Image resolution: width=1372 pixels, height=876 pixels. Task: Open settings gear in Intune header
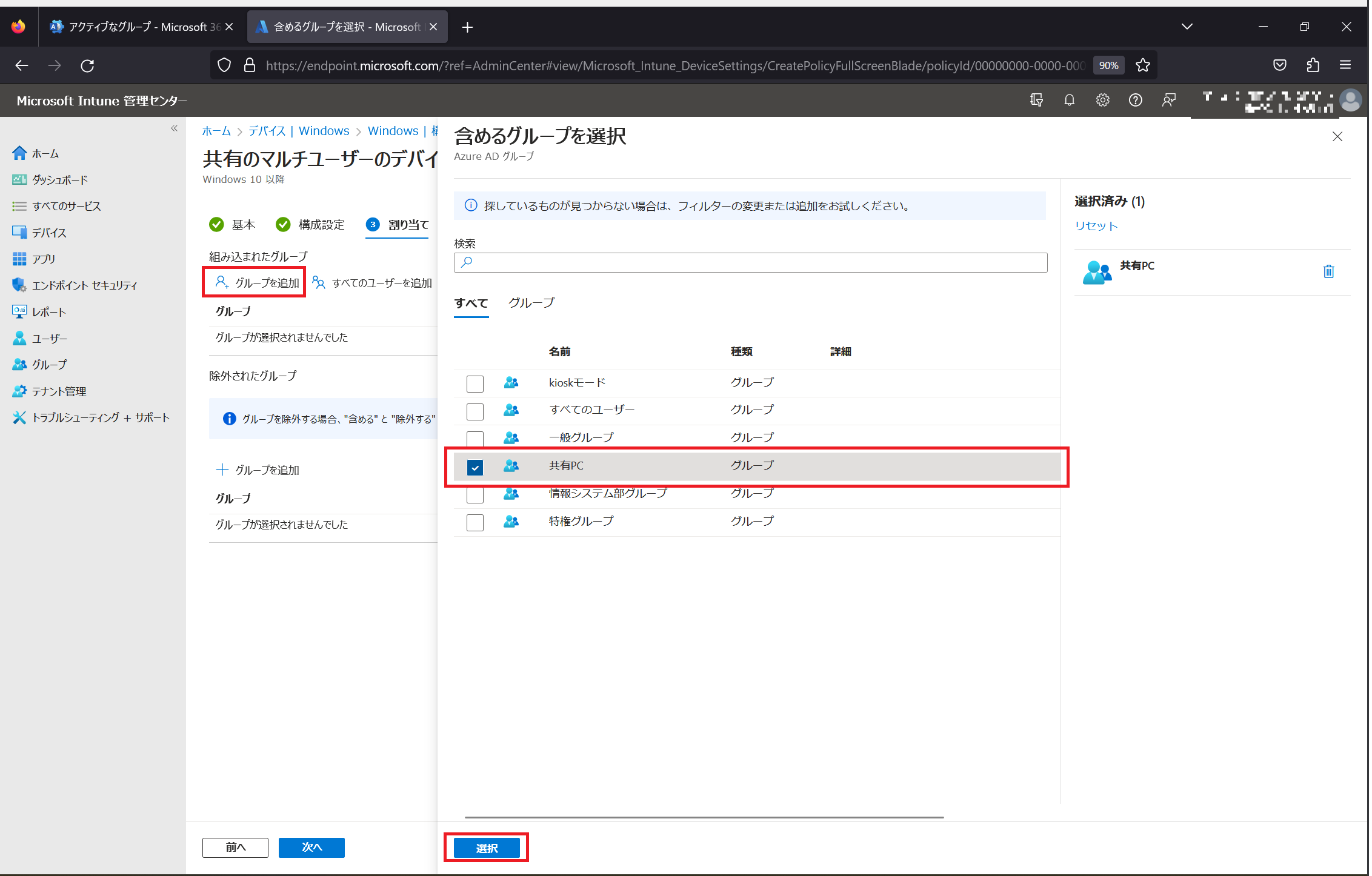coord(1103,101)
